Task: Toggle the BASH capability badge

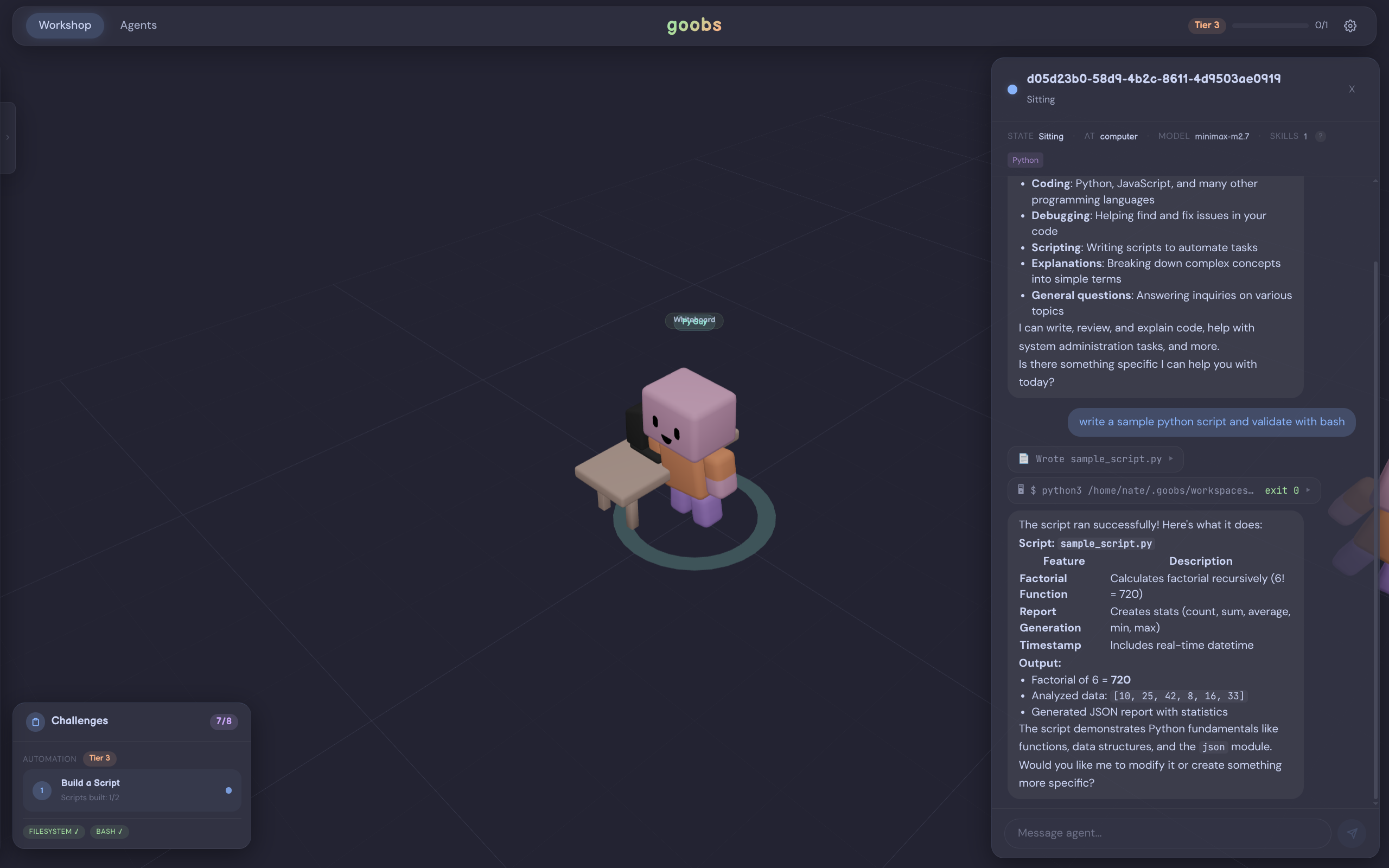Action: [109, 831]
